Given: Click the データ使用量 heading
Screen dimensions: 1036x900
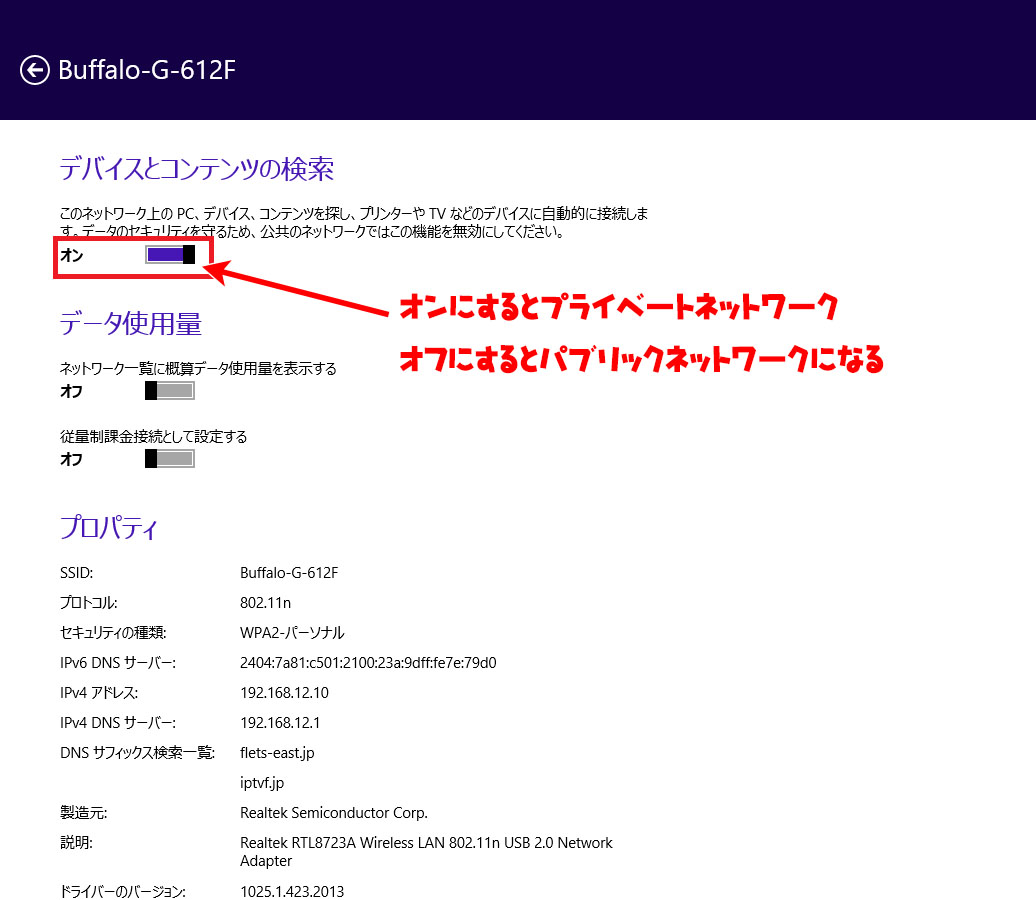Looking at the screenshot, I should point(131,324).
